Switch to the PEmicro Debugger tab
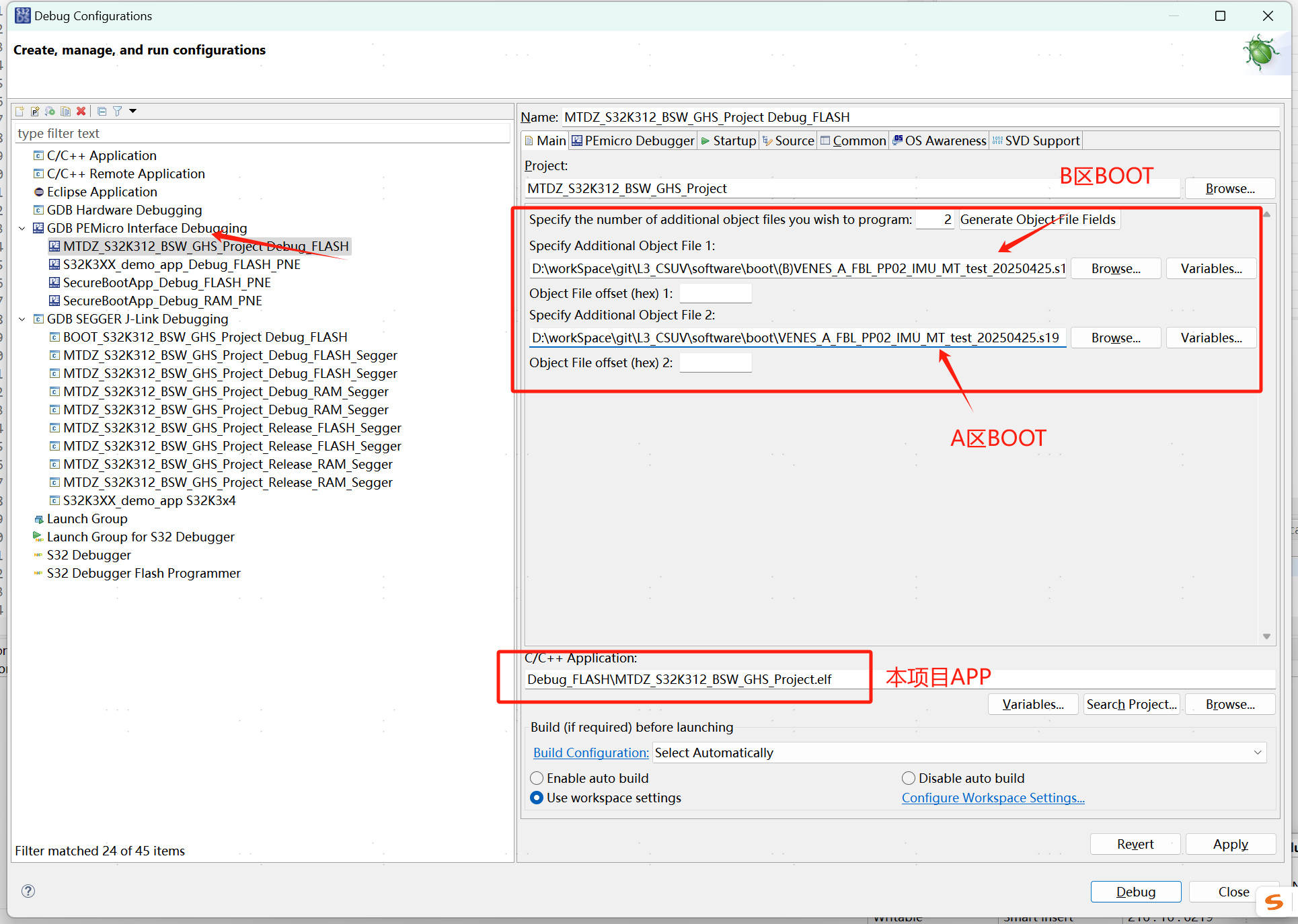1298x924 pixels. (x=633, y=141)
